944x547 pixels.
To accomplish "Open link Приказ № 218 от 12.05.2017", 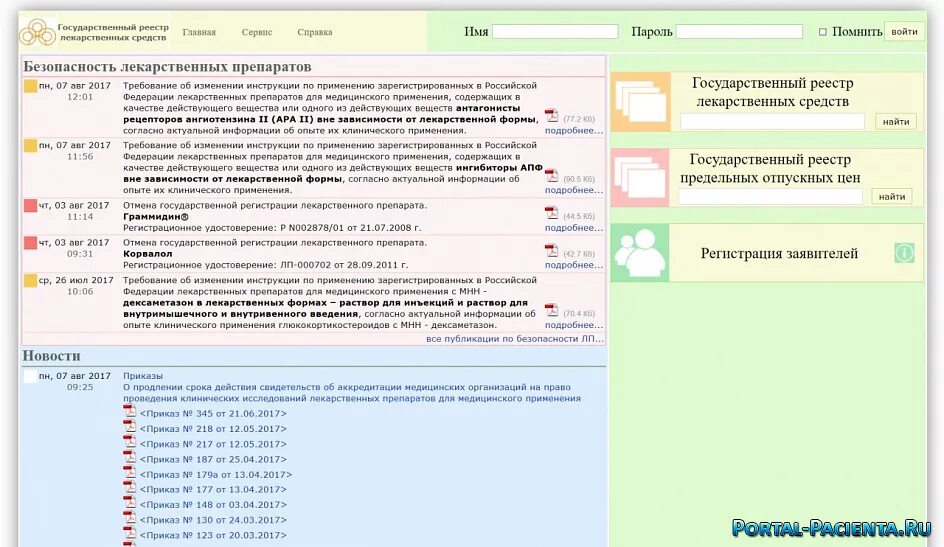I will (213, 429).
